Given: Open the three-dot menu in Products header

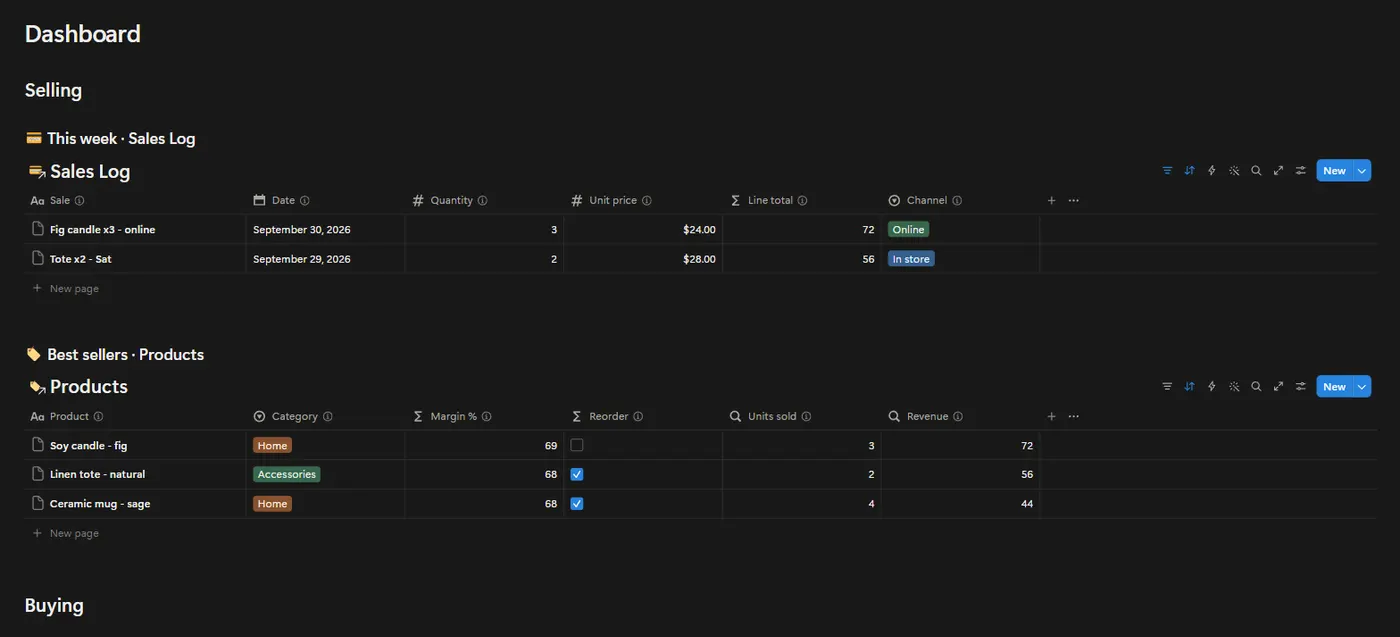Looking at the screenshot, I should tap(1073, 417).
